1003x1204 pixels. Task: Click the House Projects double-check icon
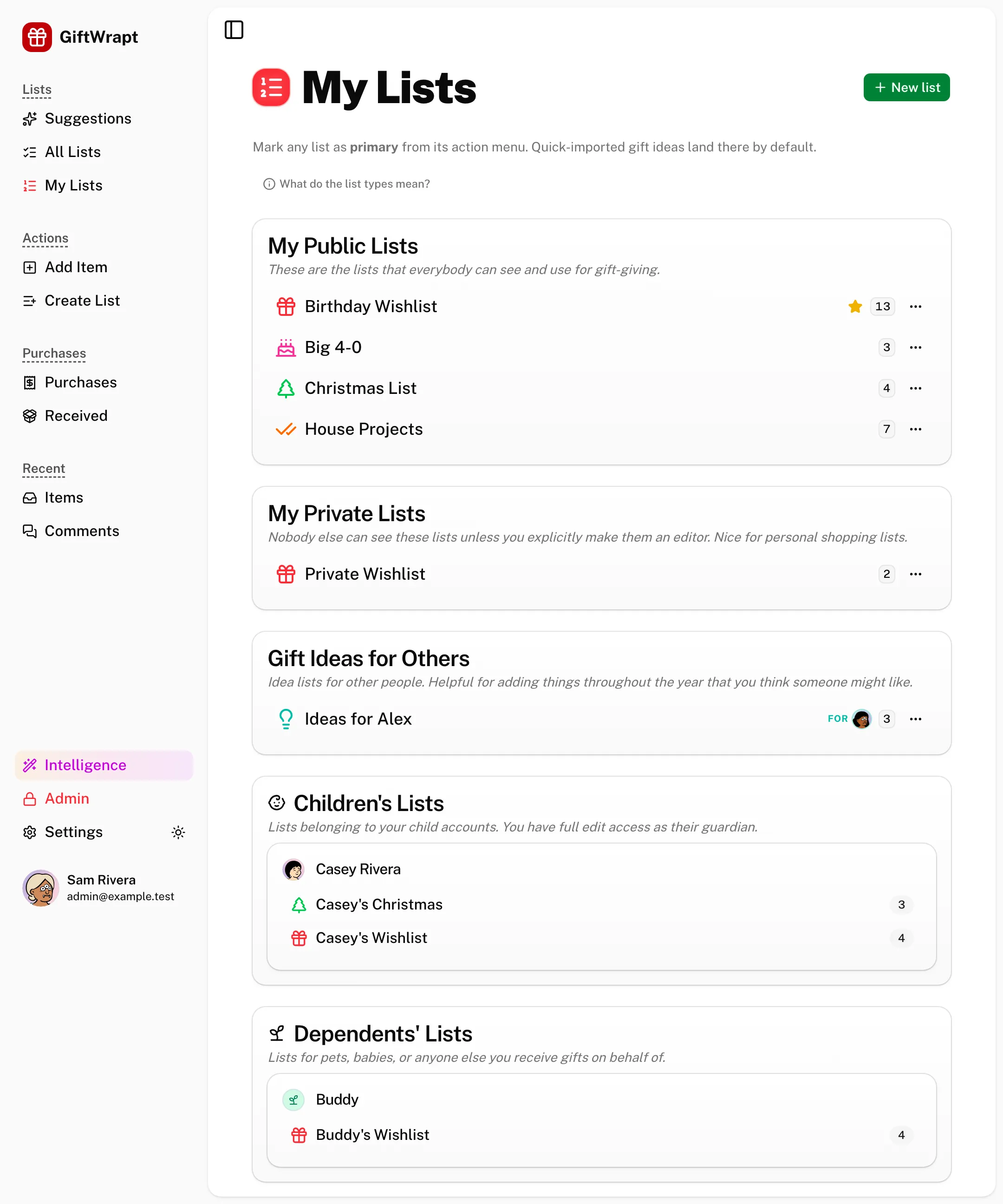286,429
